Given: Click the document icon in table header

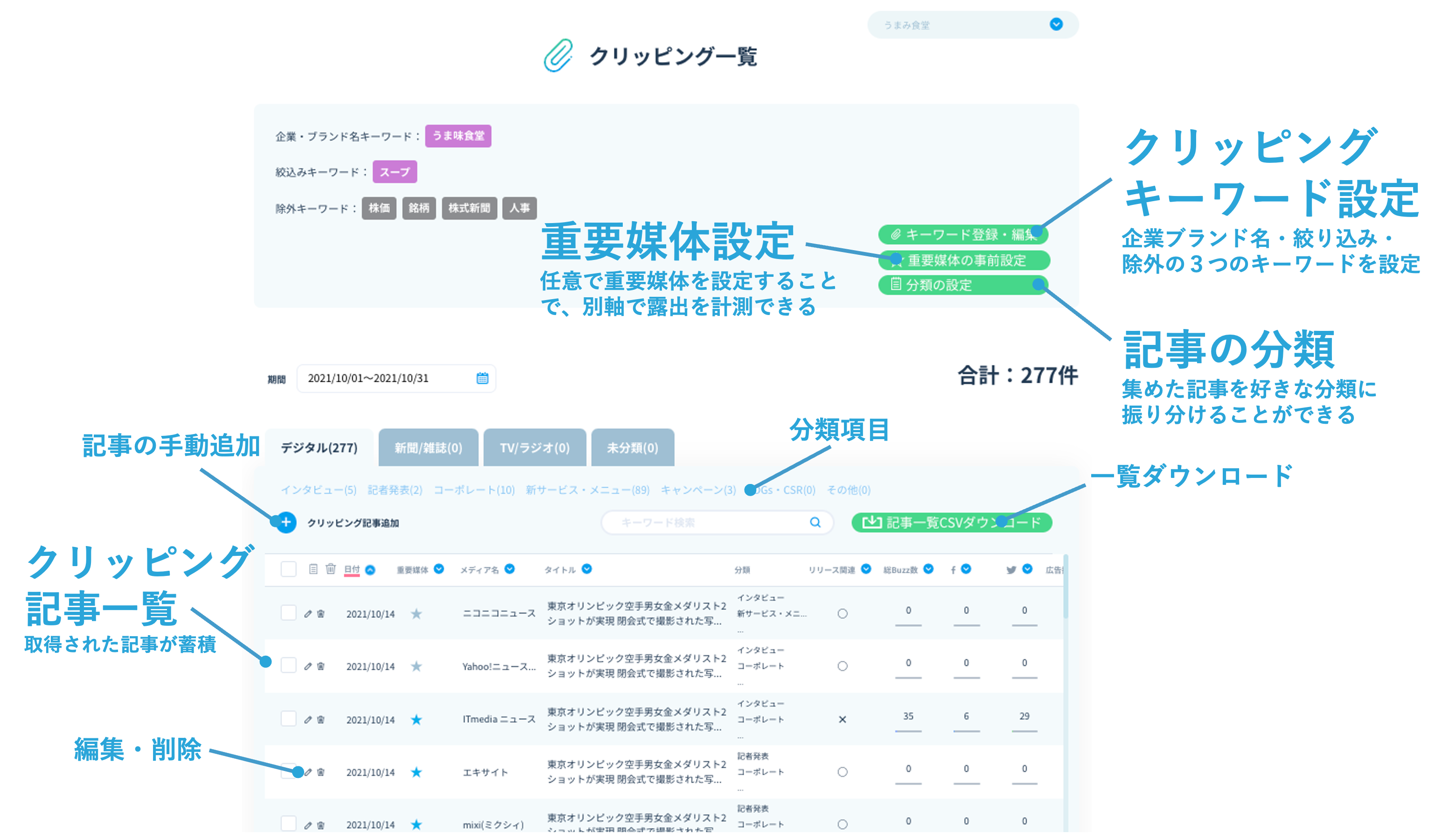Looking at the screenshot, I should coord(313,569).
